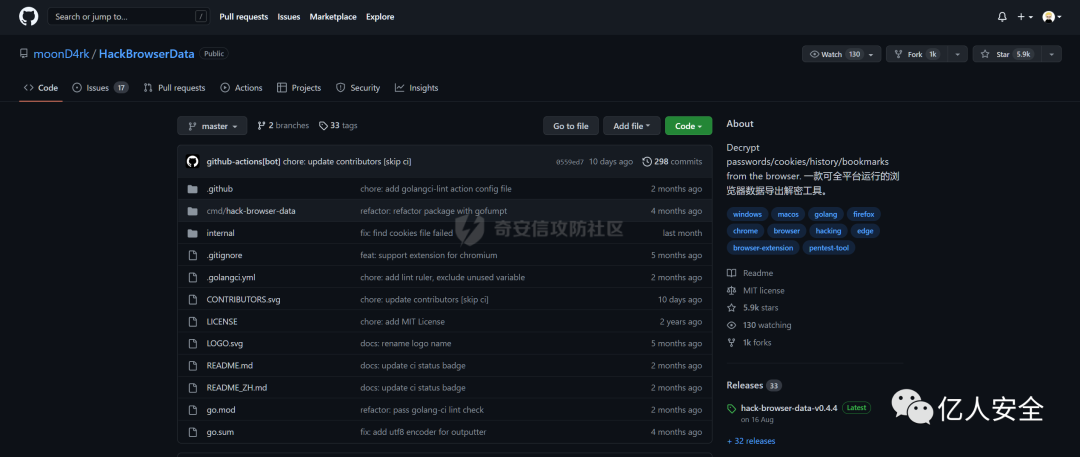
Task: Select the hacking topic tag
Action: pos(829,231)
